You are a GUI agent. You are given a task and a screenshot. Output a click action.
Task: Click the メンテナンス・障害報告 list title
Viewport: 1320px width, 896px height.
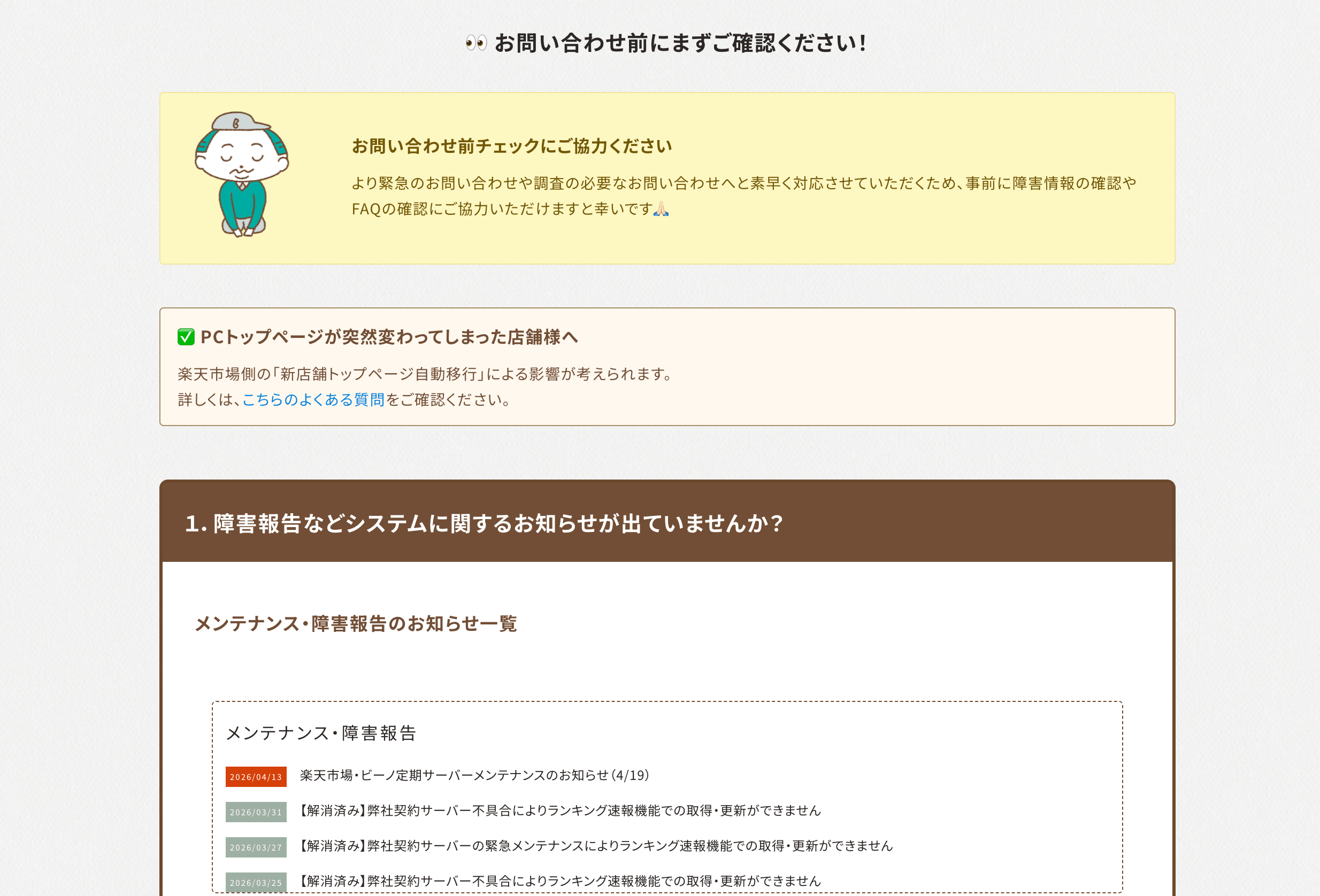321,733
